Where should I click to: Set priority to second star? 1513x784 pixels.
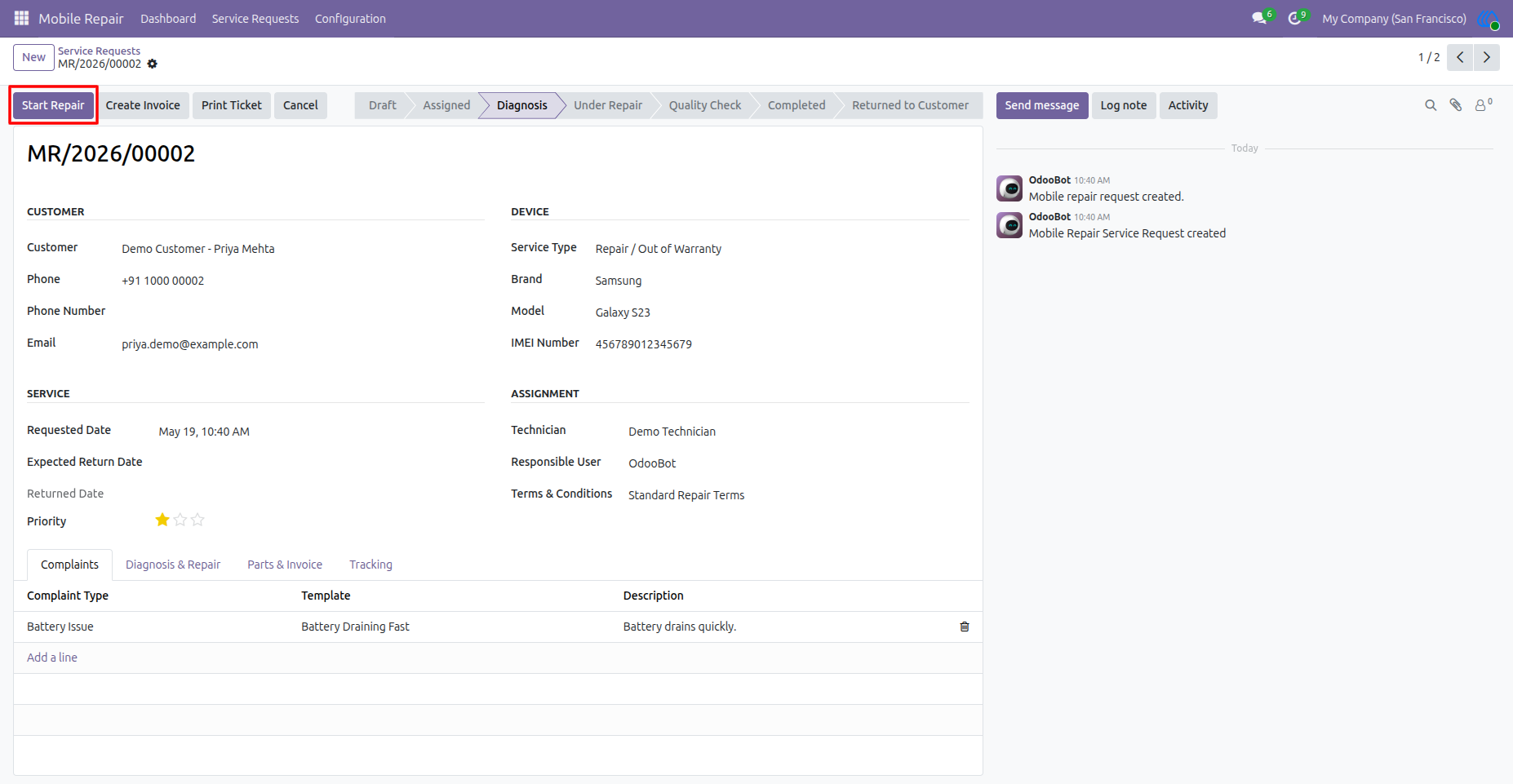(180, 520)
